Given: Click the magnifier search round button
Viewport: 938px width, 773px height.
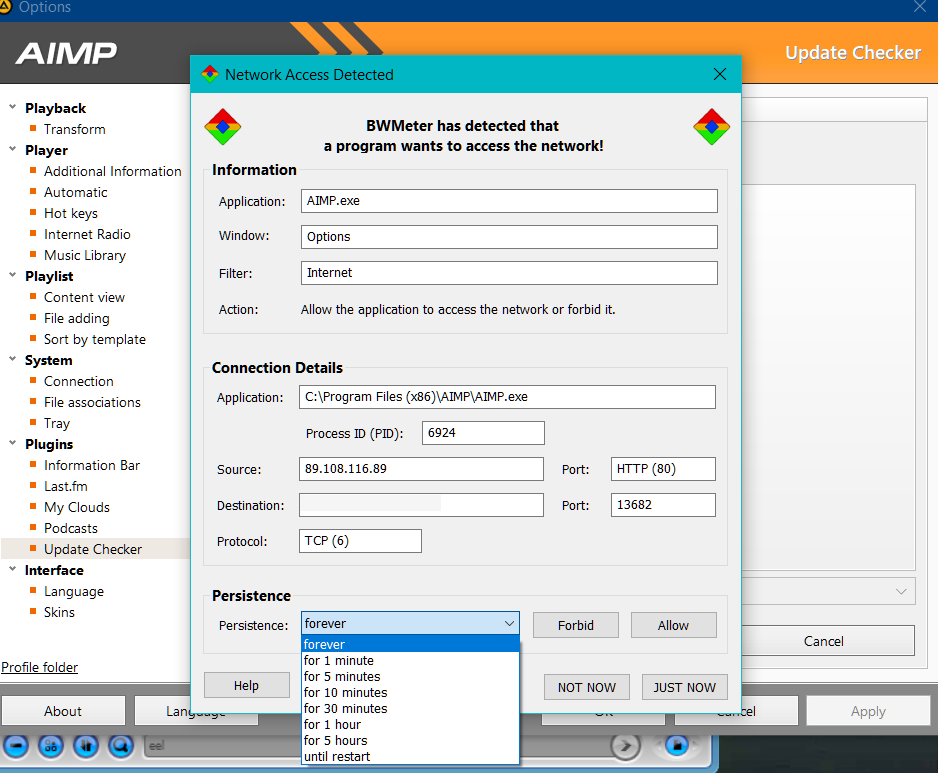Looking at the screenshot, I should tap(121, 746).
